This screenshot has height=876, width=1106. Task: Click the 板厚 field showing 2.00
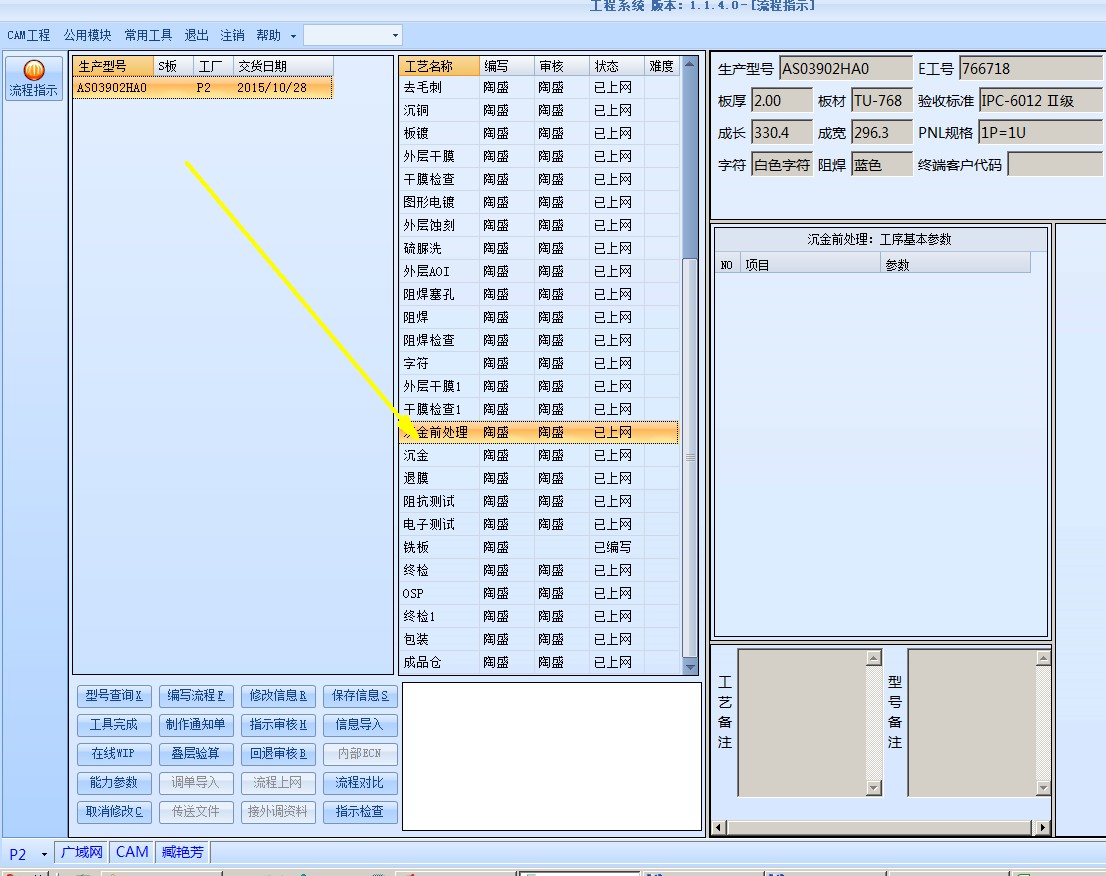pos(782,101)
